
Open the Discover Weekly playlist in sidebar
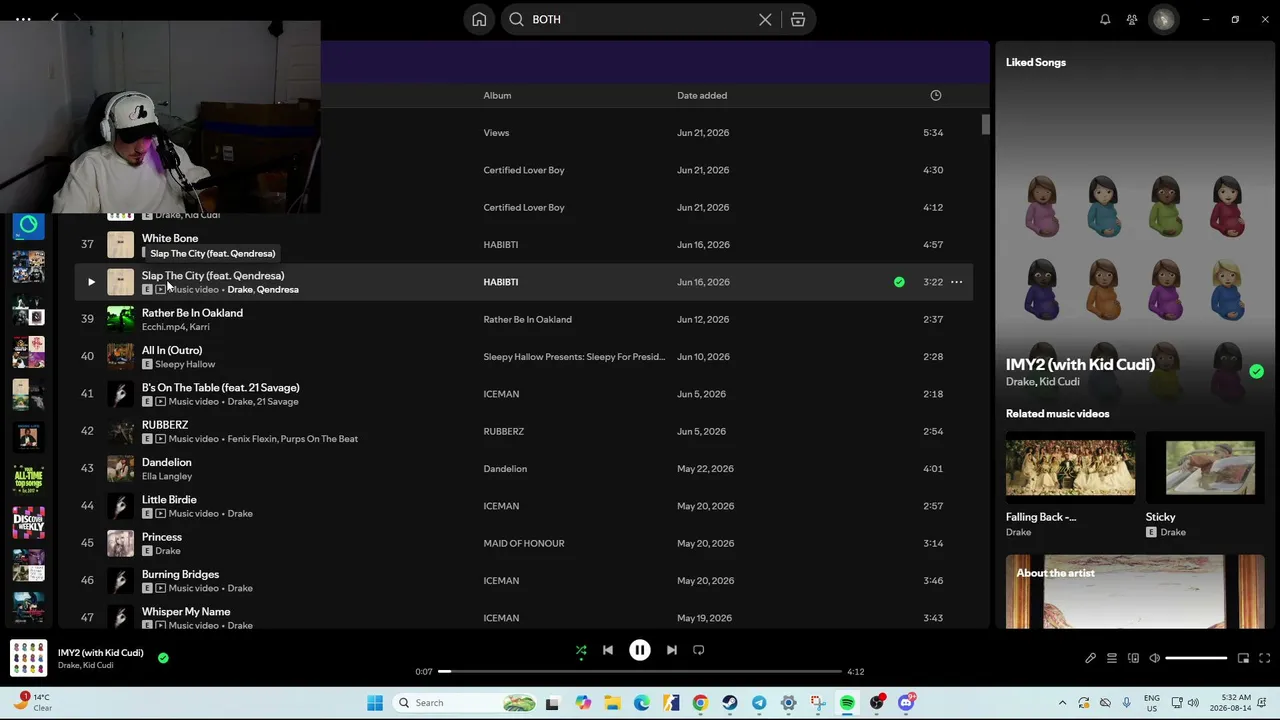click(28, 523)
